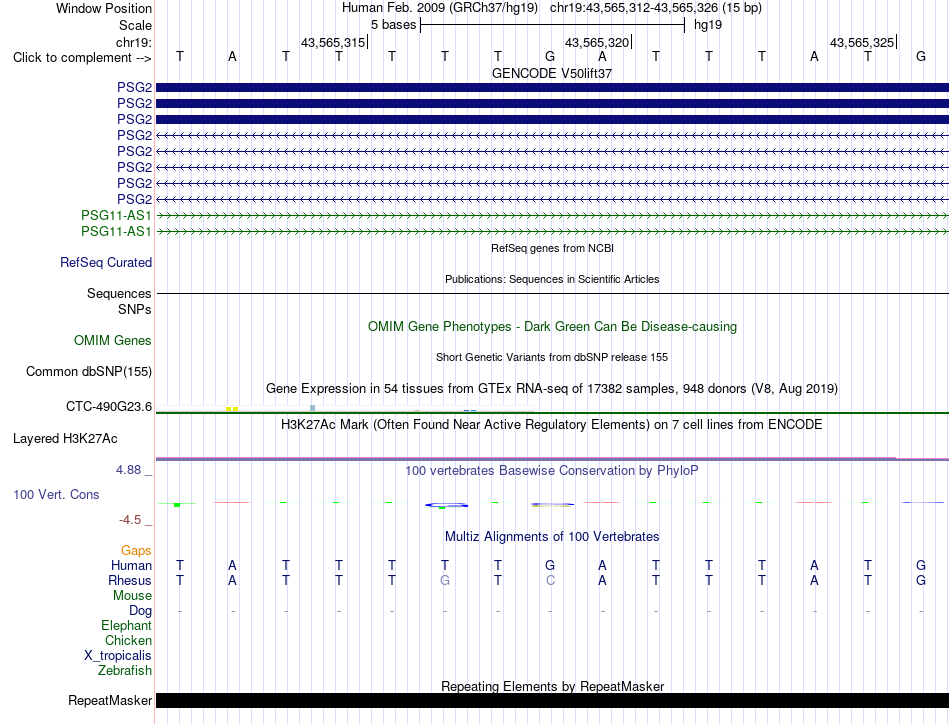The width and height of the screenshot is (950, 724).
Task: Select the Dog alignment row label
Action: 140,611
